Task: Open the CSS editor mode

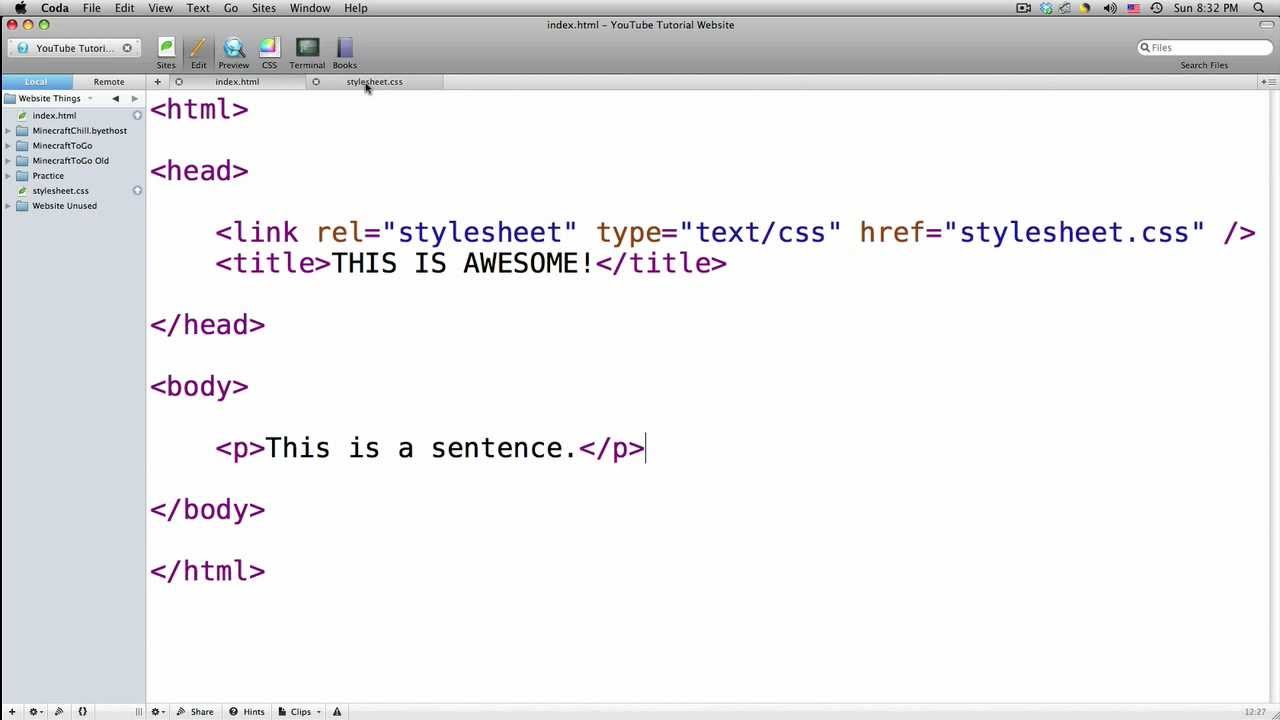Action: tap(269, 53)
